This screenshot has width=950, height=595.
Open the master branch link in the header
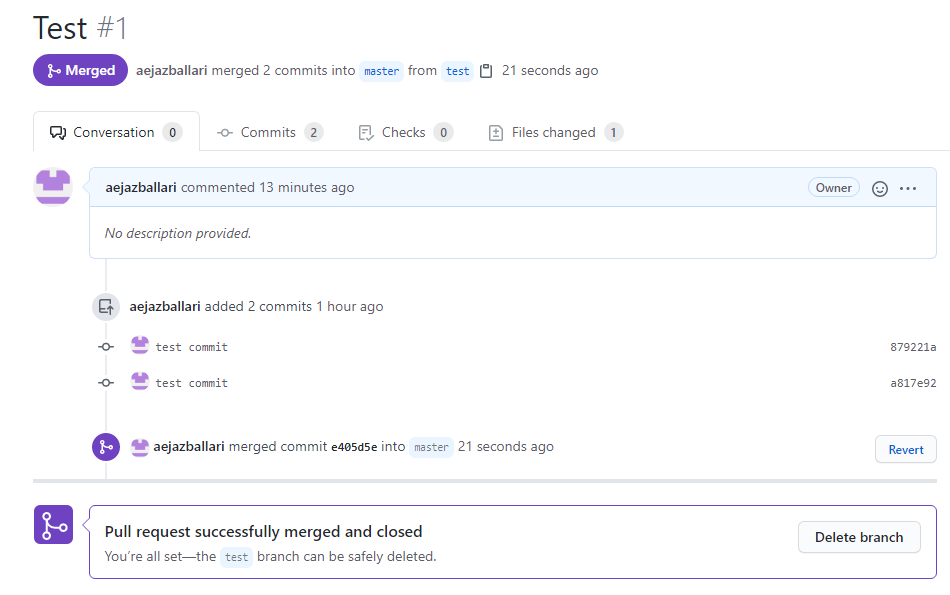(381, 71)
